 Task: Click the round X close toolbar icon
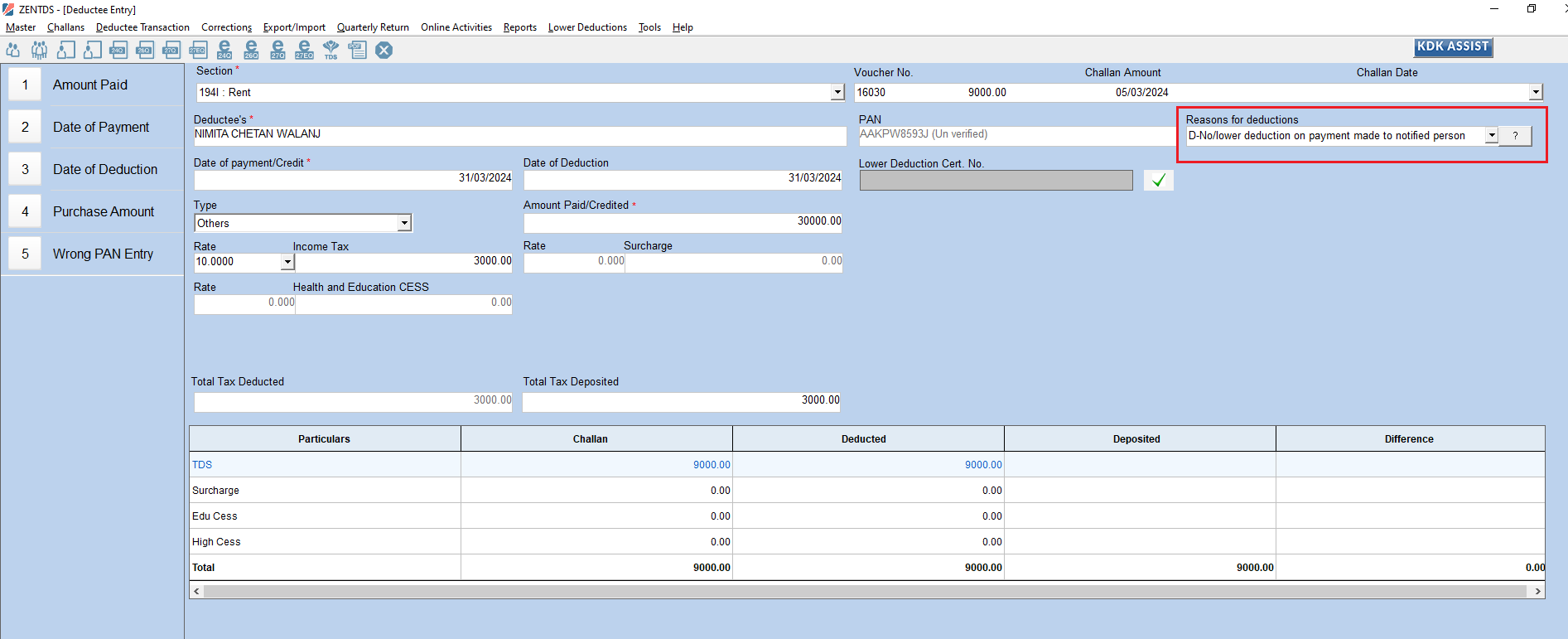[x=384, y=50]
